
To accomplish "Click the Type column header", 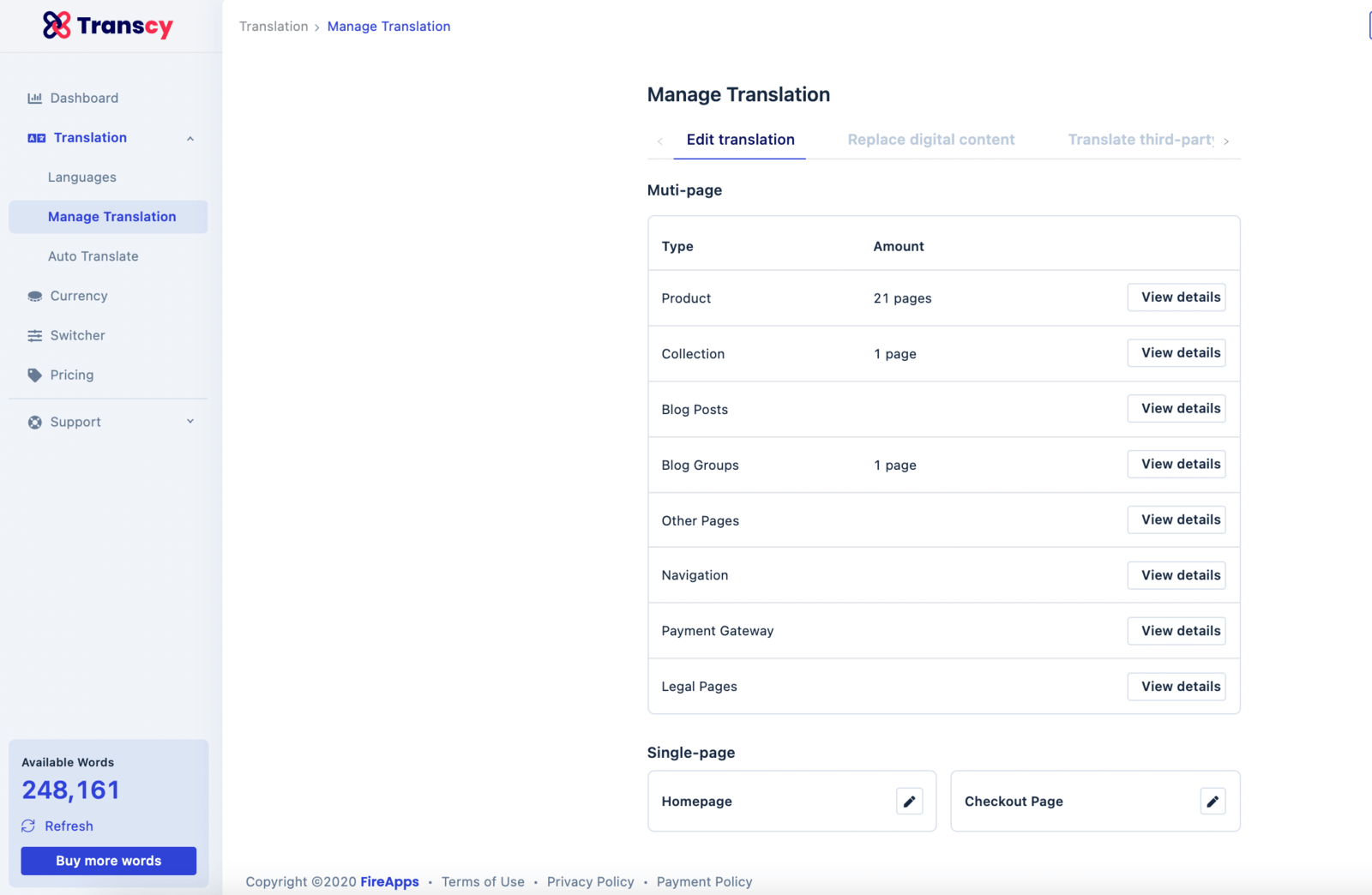I will click(677, 246).
